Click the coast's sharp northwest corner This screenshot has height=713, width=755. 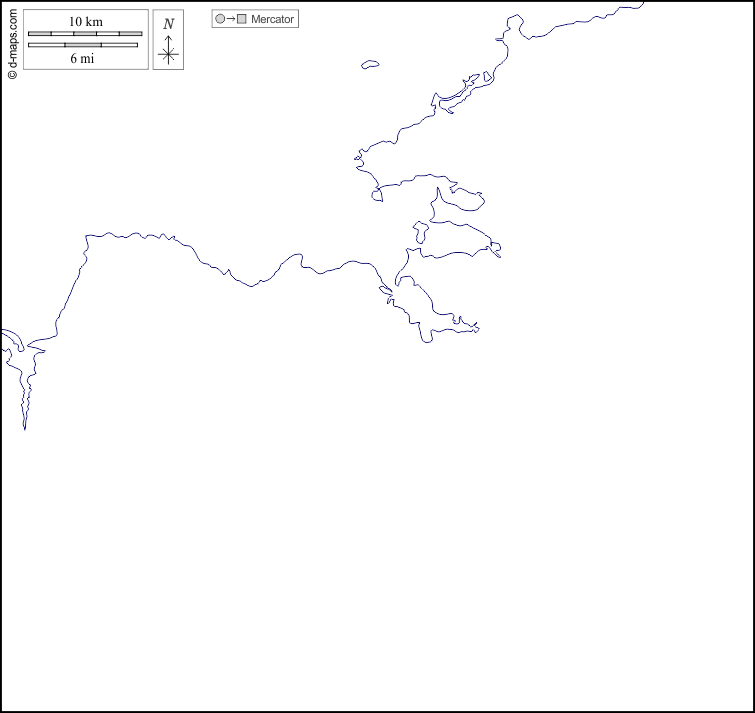click(88, 237)
